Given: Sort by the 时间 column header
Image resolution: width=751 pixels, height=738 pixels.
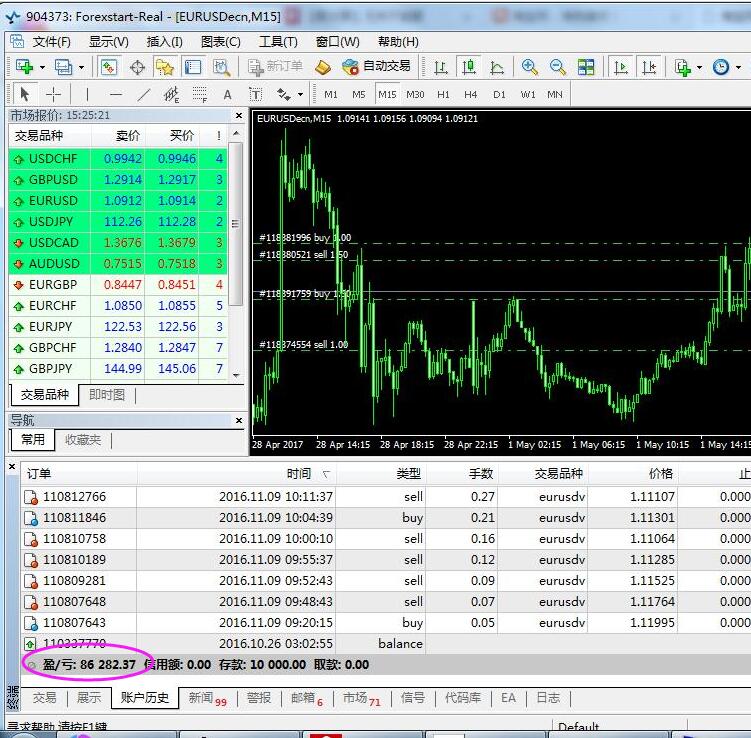Looking at the screenshot, I should [237, 474].
